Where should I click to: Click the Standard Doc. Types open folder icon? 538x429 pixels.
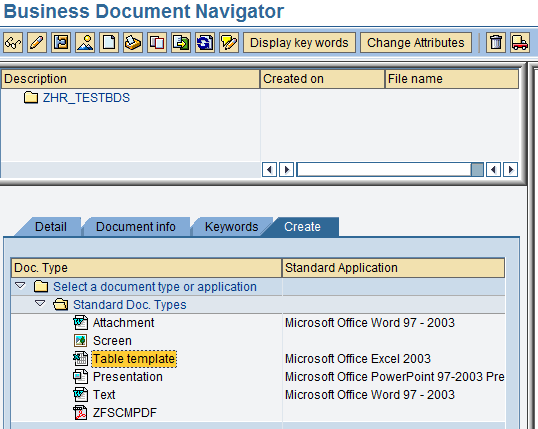click(61, 304)
